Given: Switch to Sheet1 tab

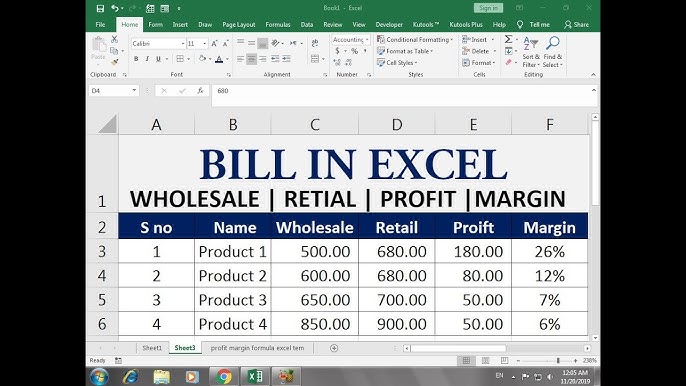Looking at the screenshot, I should [x=152, y=348].
